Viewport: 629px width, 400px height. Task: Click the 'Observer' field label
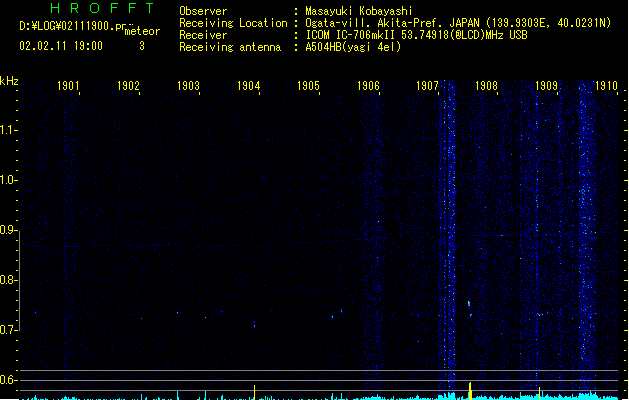pos(203,11)
